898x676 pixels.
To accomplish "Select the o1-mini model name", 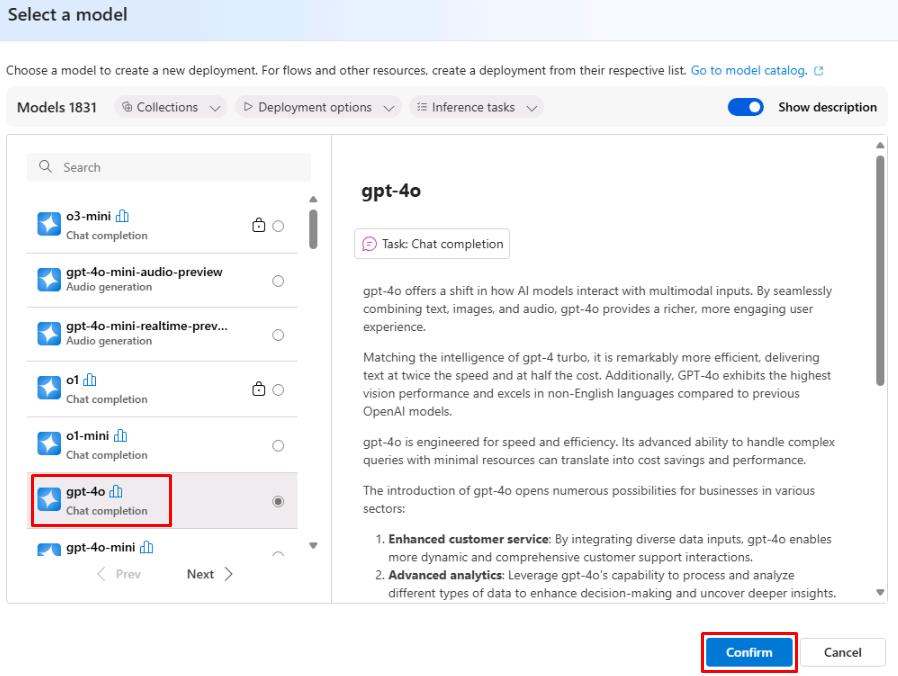I will (87, 435).
